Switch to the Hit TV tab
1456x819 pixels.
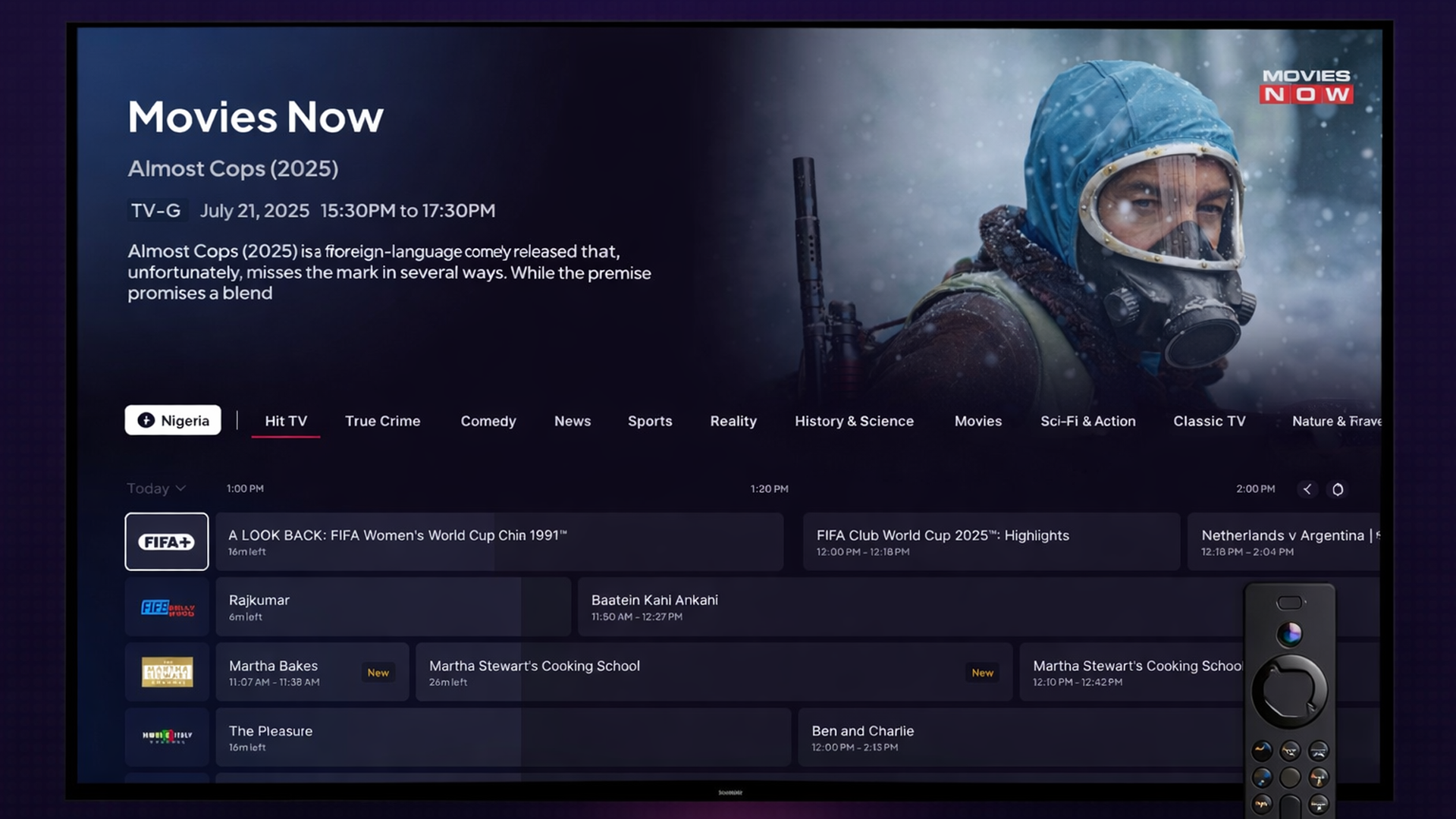(x=286, y=421)
